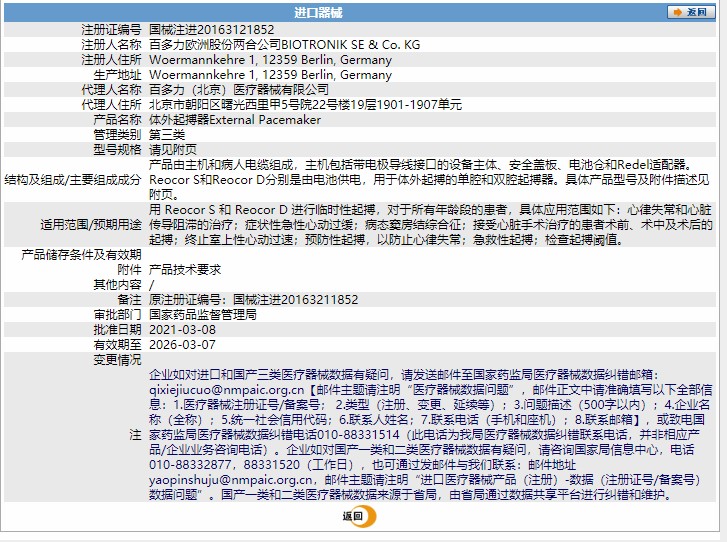Select registrant name BIOTRONIK SE & Co. KG

[351, 45]
